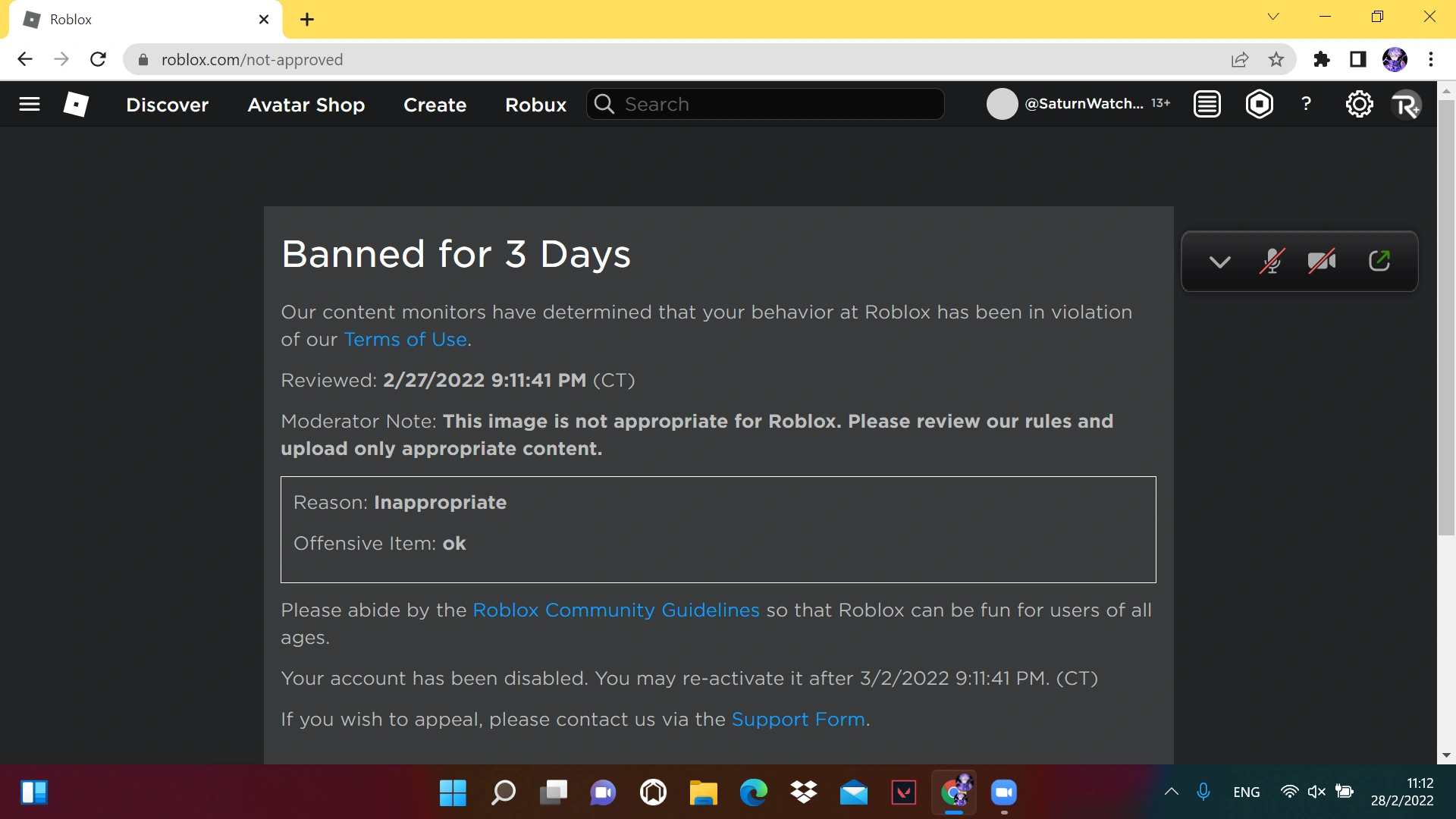1456x819 pixels.
Task: Collapse the call overlay with the down chevron
Action: (1219, 262)
